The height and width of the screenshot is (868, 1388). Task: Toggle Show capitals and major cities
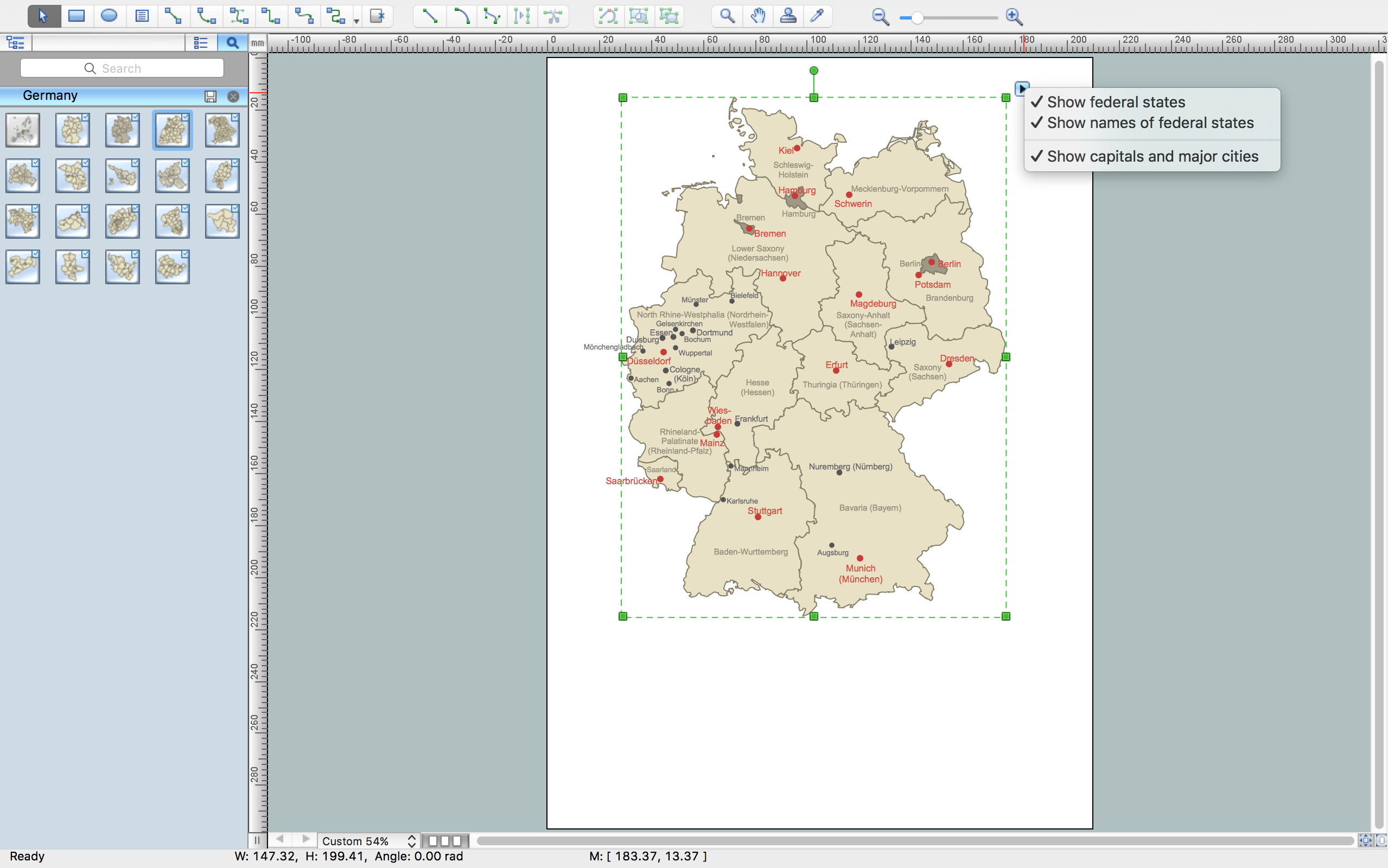1149,155
